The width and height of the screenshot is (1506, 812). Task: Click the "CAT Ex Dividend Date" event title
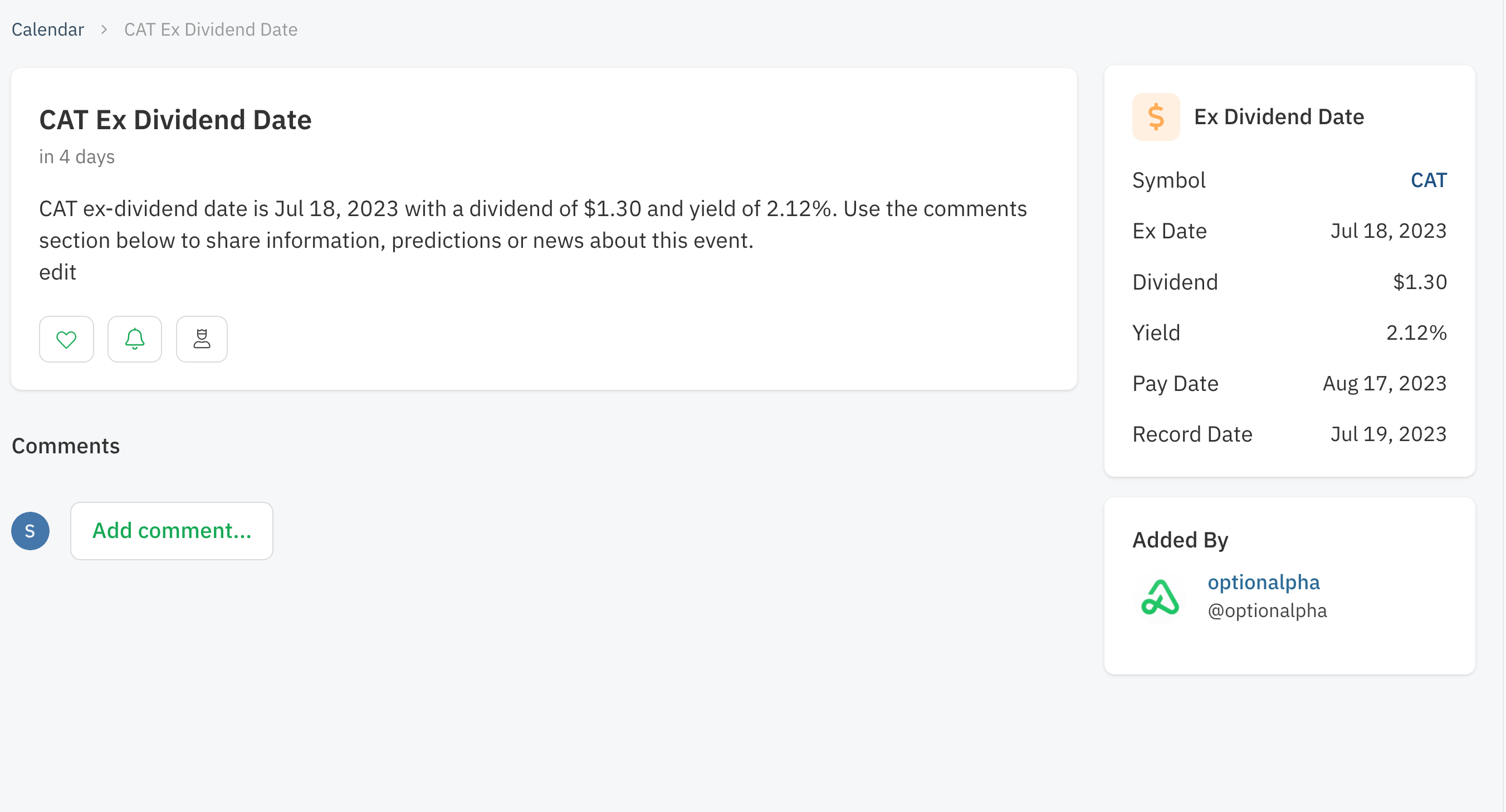tap(175, 120)
